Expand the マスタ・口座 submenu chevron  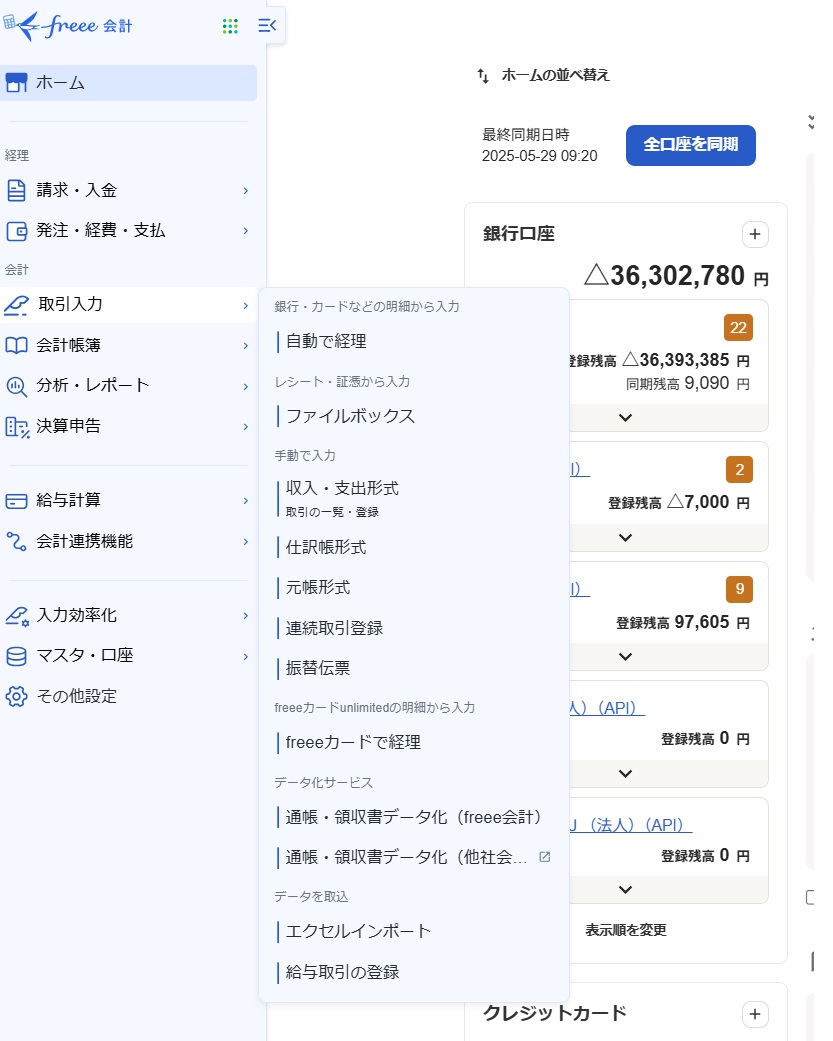pyautogui.click(x=245, y=656)
